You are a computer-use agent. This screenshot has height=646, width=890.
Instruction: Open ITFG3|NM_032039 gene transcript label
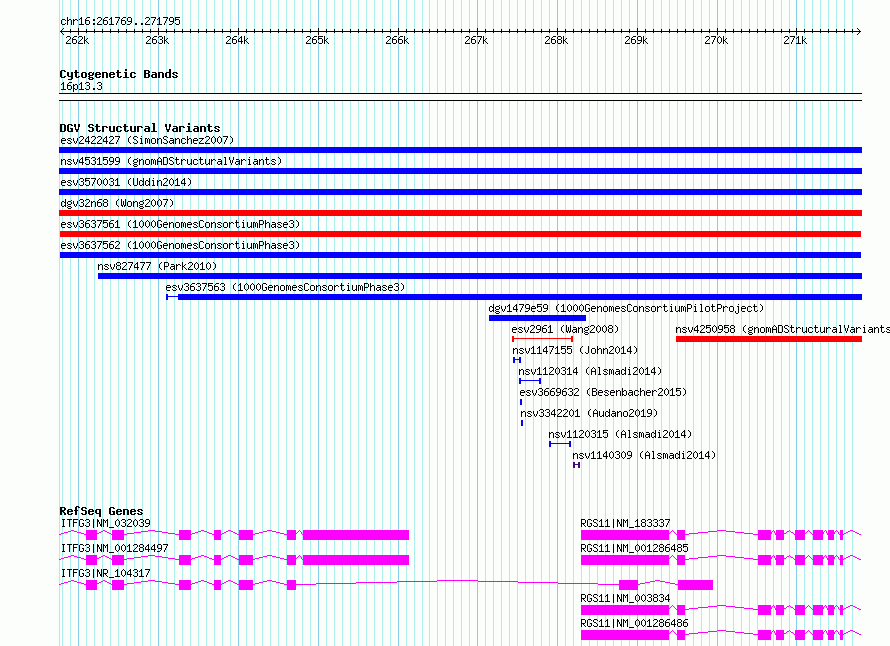tap(106, 523)
